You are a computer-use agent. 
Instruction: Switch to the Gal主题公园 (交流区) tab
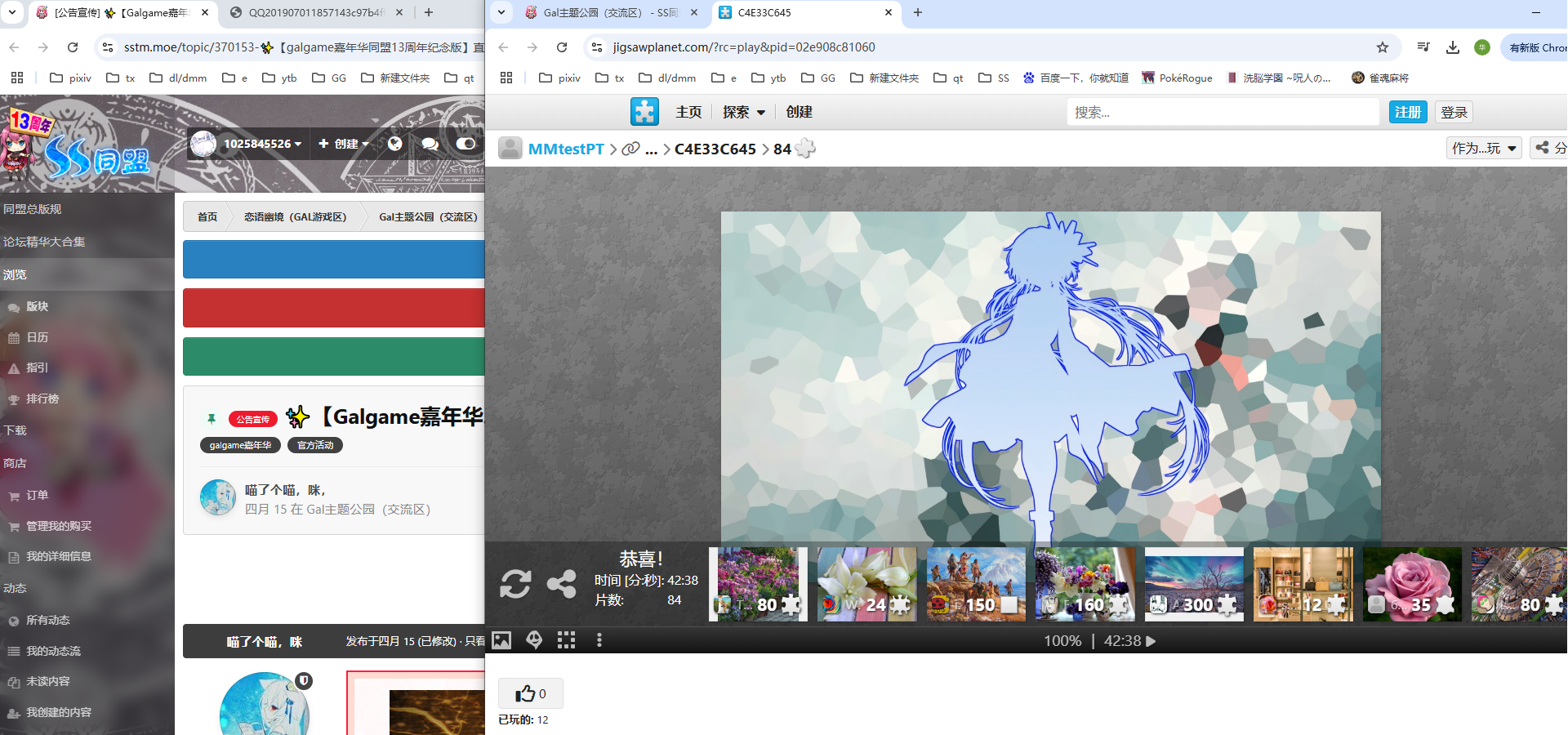click(x=611, y=12)
